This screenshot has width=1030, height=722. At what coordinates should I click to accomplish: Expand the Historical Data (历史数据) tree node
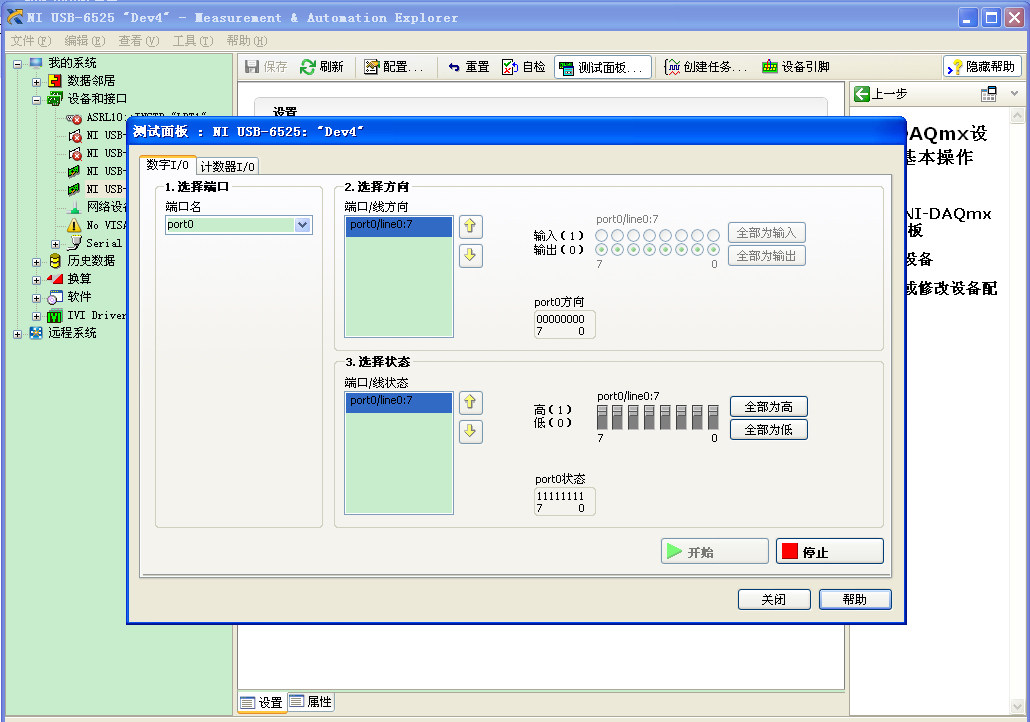pos(36,262)
